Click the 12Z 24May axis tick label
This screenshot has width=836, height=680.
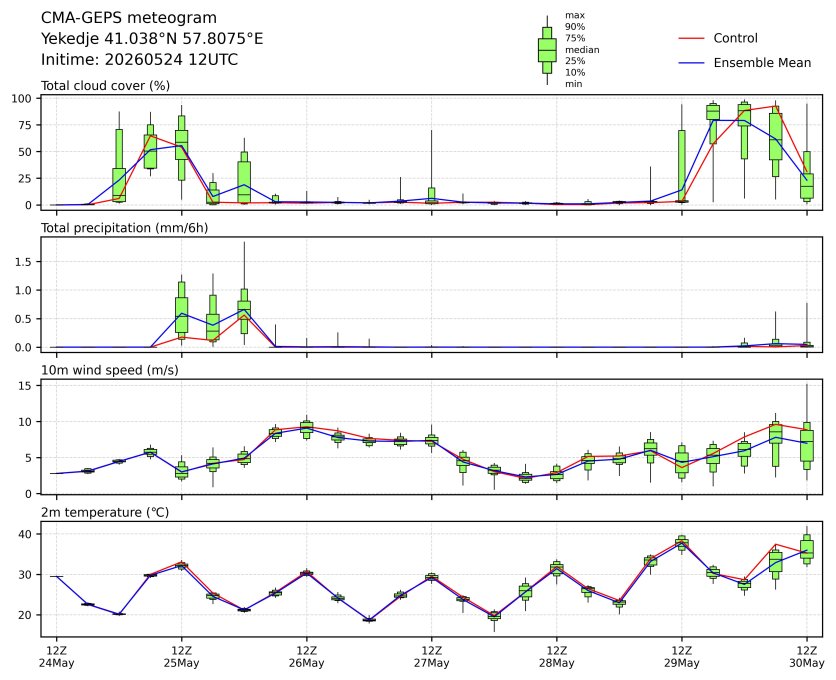click(57, 657)
